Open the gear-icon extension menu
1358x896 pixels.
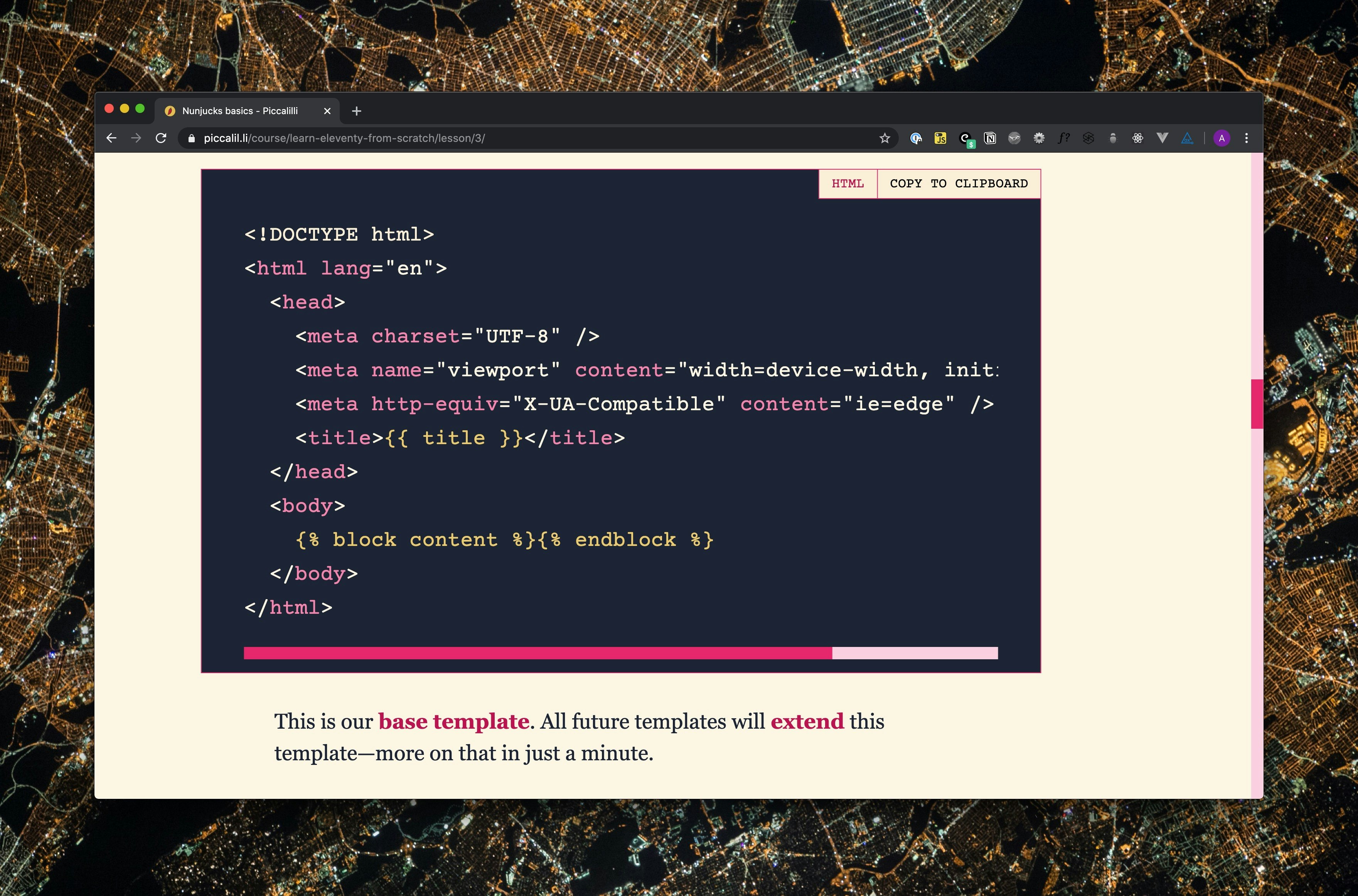[x=1039, y=138]
